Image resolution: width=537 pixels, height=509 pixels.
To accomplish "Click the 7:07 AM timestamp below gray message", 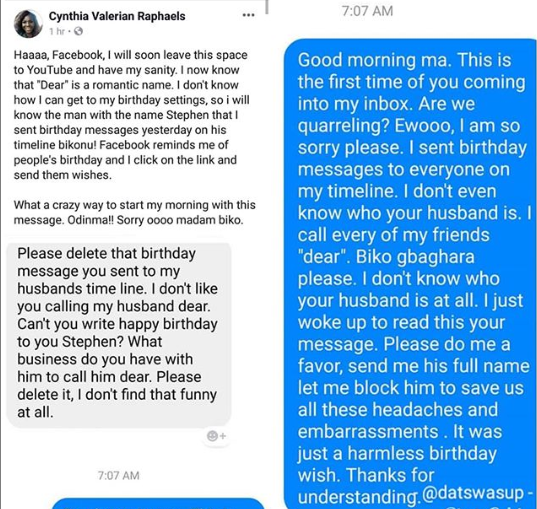I will [x=118, y=475].
